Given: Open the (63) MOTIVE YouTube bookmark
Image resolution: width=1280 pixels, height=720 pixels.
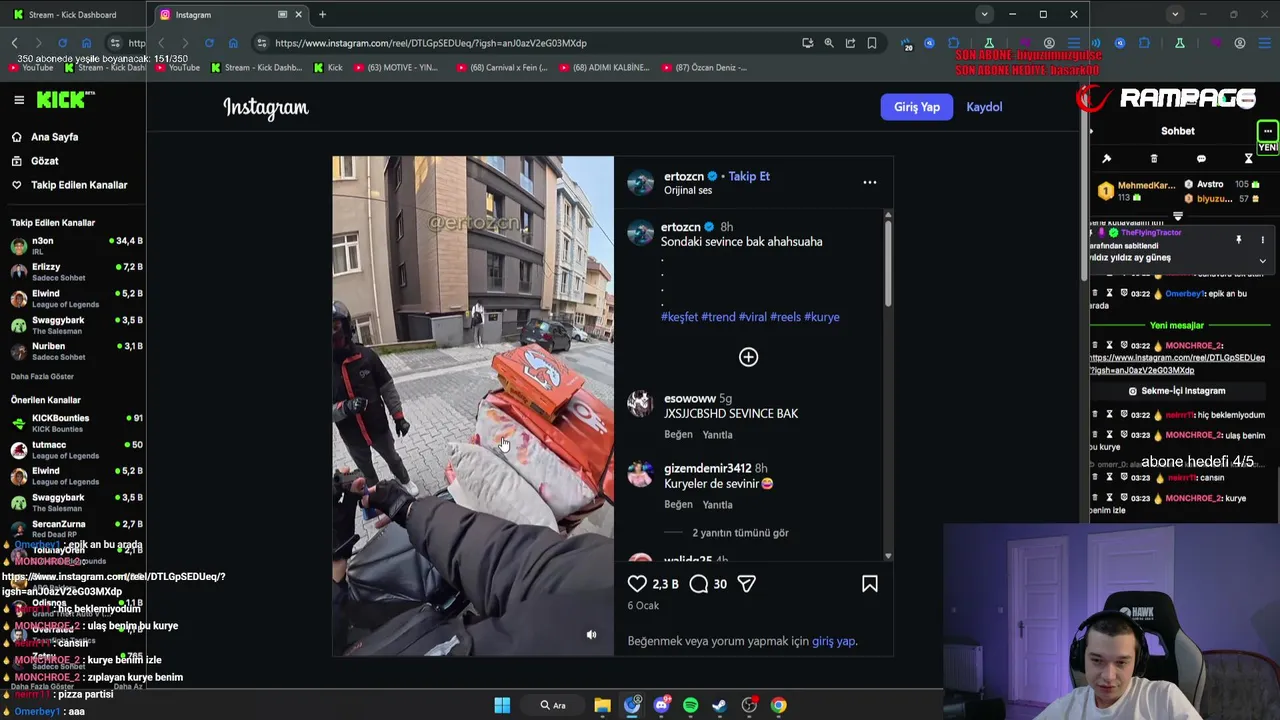Looking at the screenshot, I should point(395,68).
